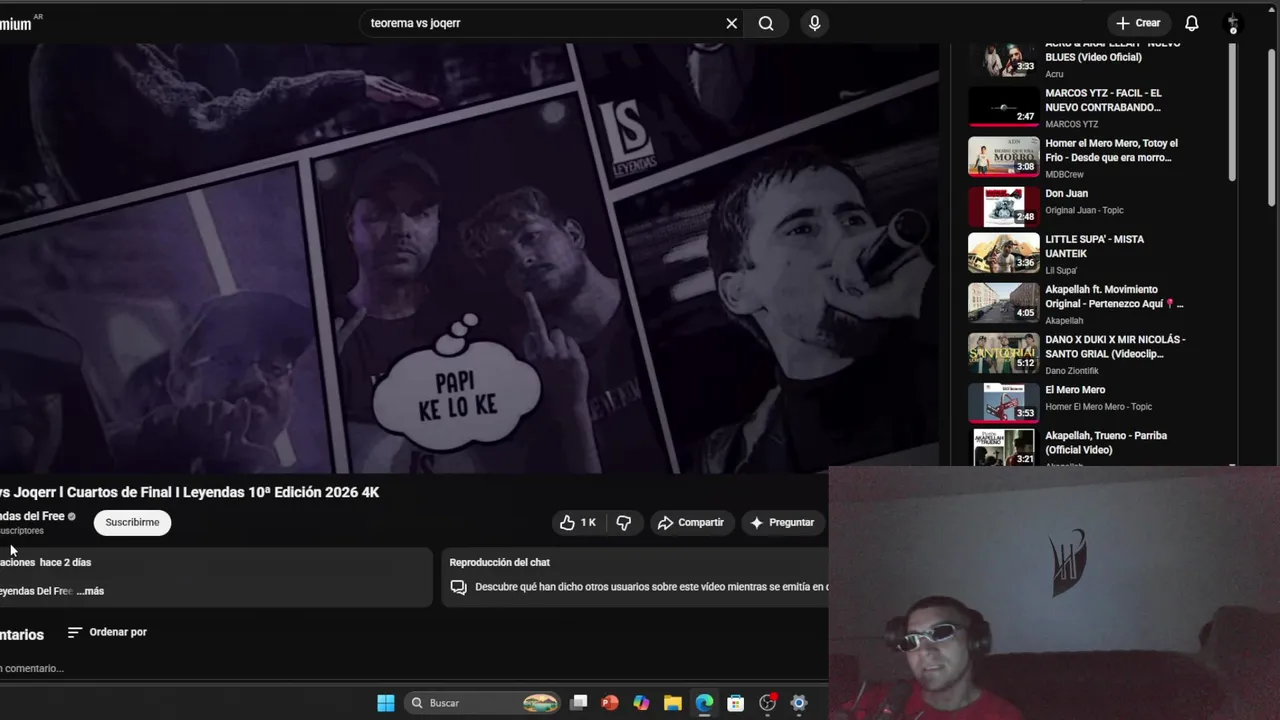The width and height of the screenshot is (1280, 720).
Task: Open El Mero Mero suggested video
Action: [x=1075, y=390]
